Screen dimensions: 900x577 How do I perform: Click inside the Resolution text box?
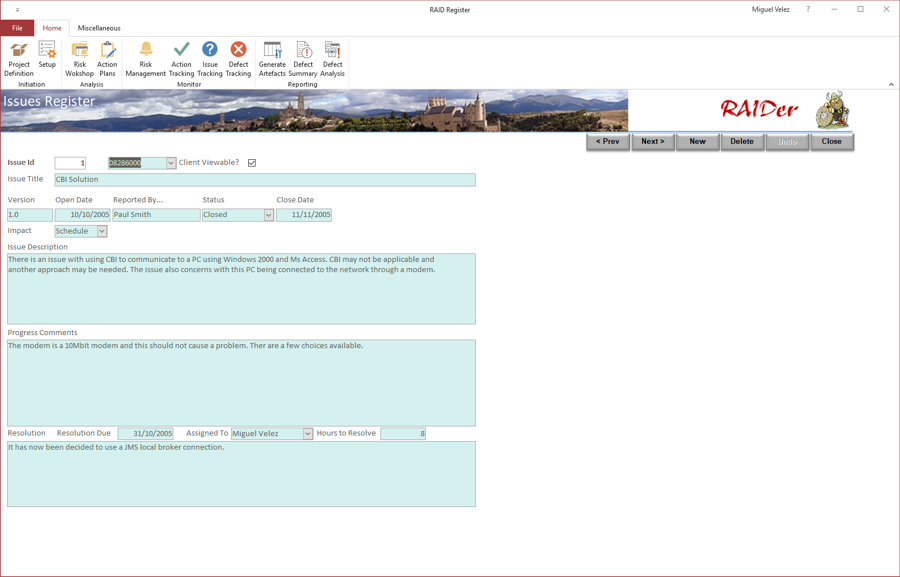coord(241,474)
